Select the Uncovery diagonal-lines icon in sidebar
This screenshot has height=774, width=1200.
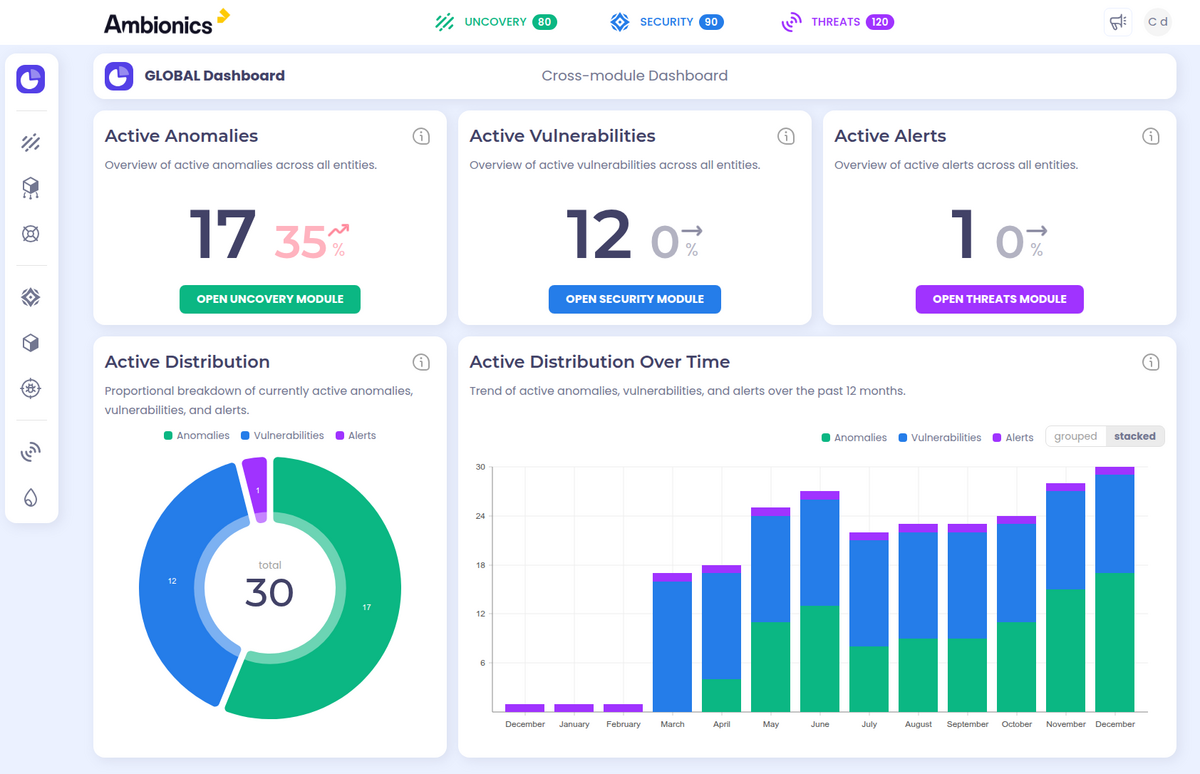(31, 141)
